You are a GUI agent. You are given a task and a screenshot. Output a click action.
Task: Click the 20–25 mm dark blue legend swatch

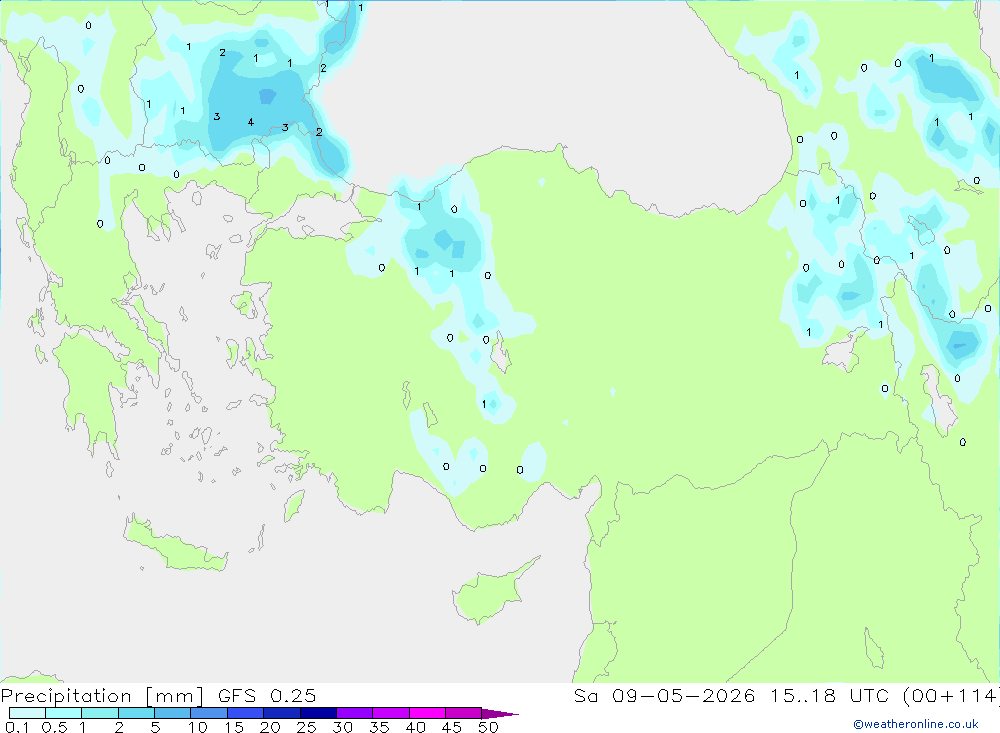(x=282, y=713)
